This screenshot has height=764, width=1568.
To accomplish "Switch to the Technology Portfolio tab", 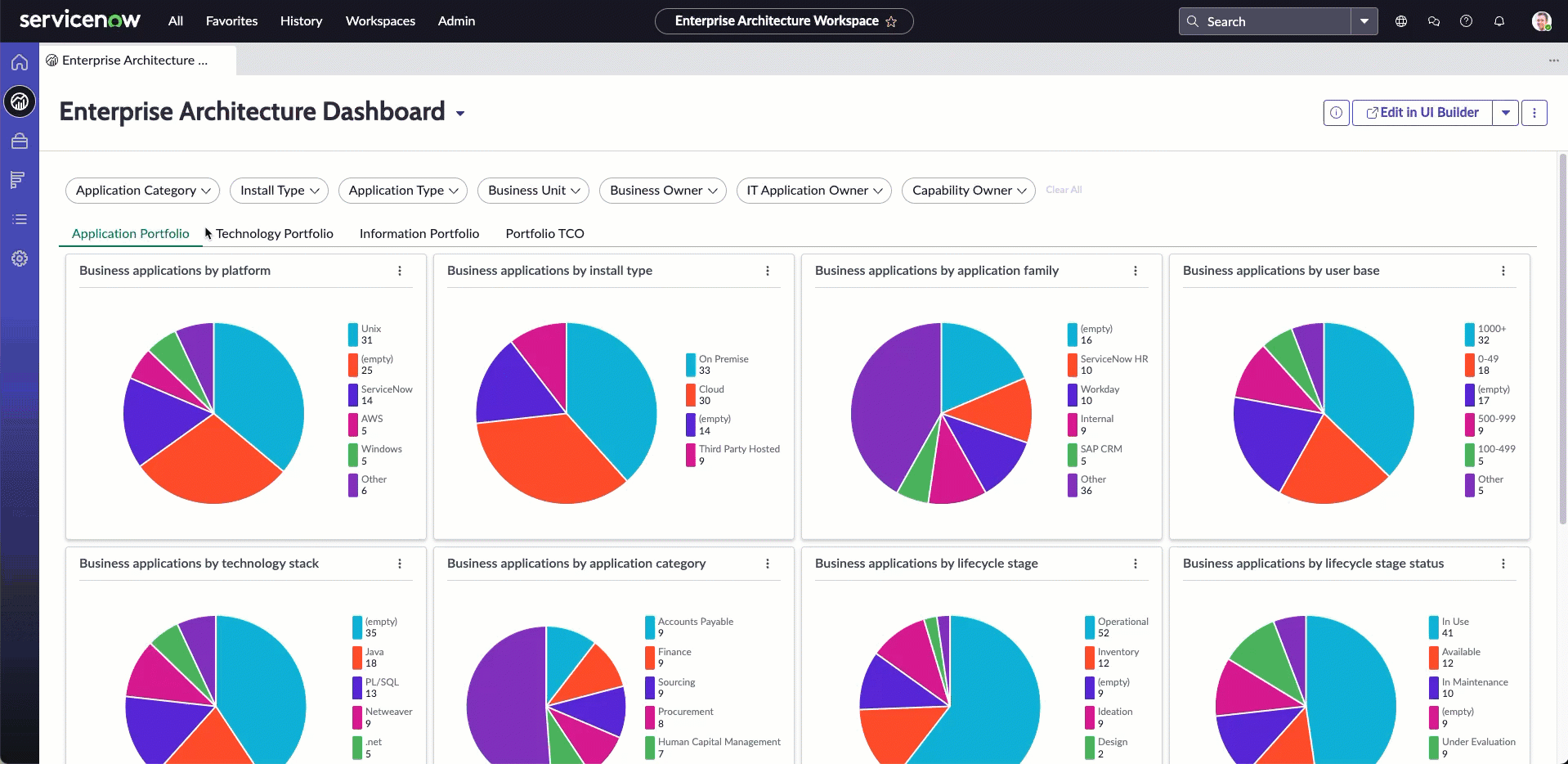I will 275,234.
